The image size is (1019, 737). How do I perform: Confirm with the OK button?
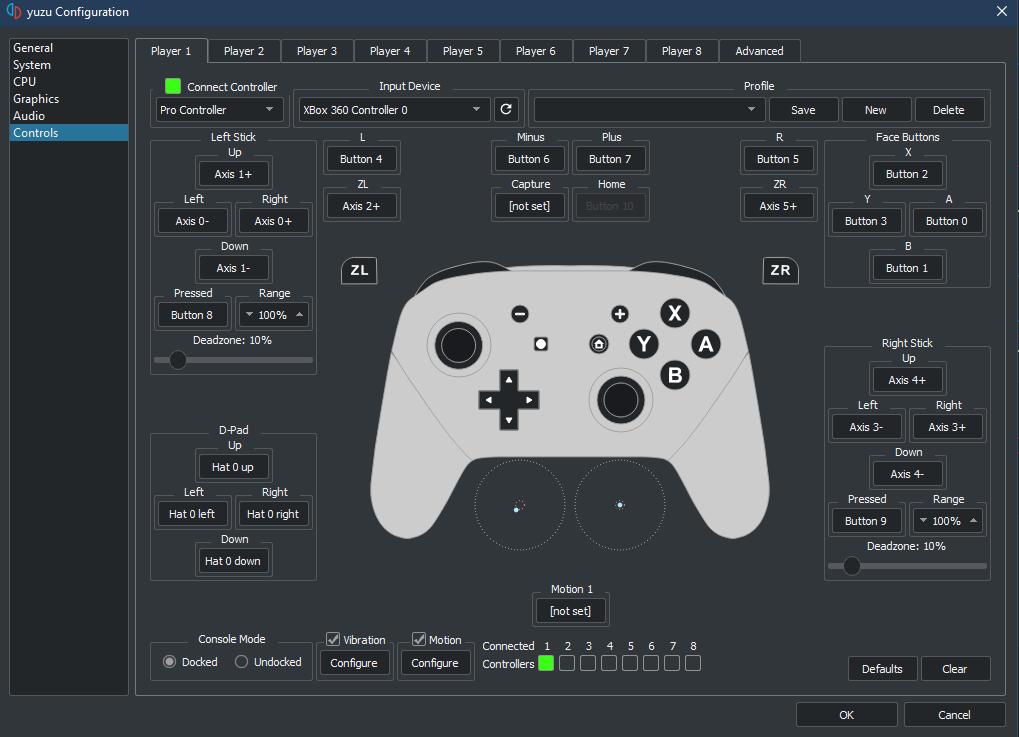[x=846, y=715]
